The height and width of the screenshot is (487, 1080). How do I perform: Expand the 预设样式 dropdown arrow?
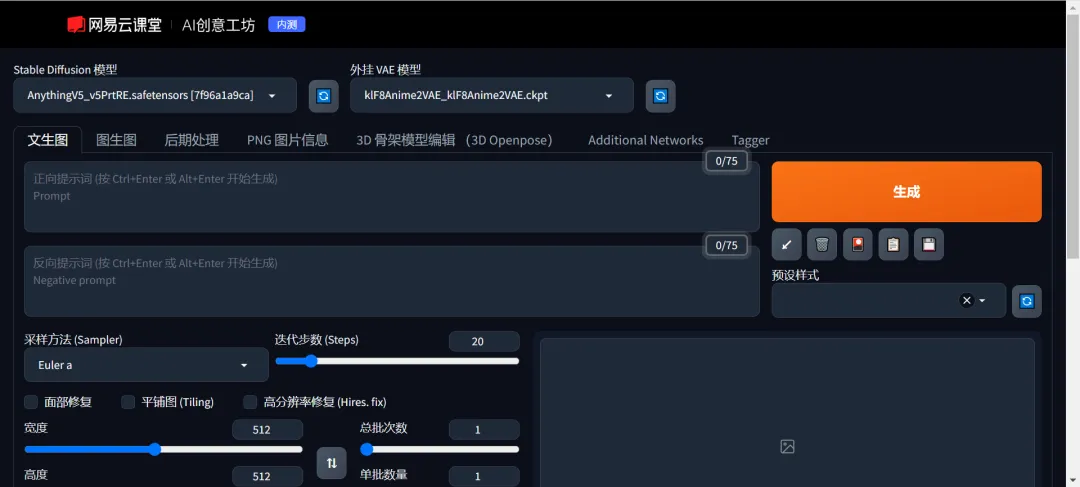click(983, 300)
